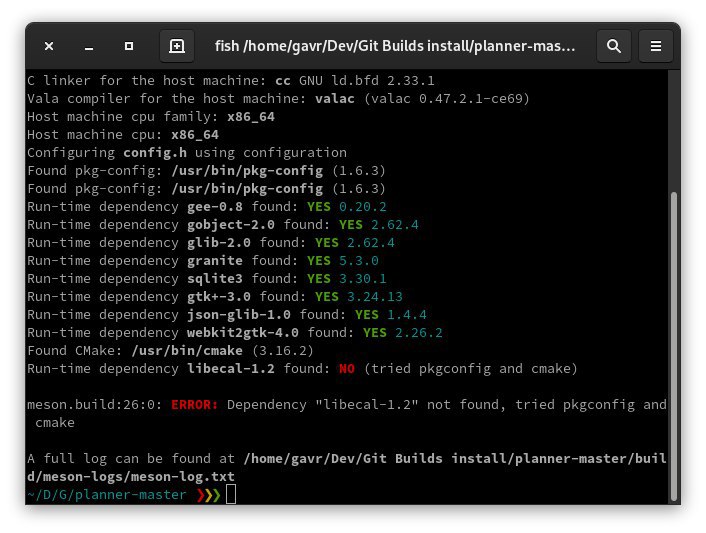Open the hamburger menu

pyautogui.click(x=656, y=46)
